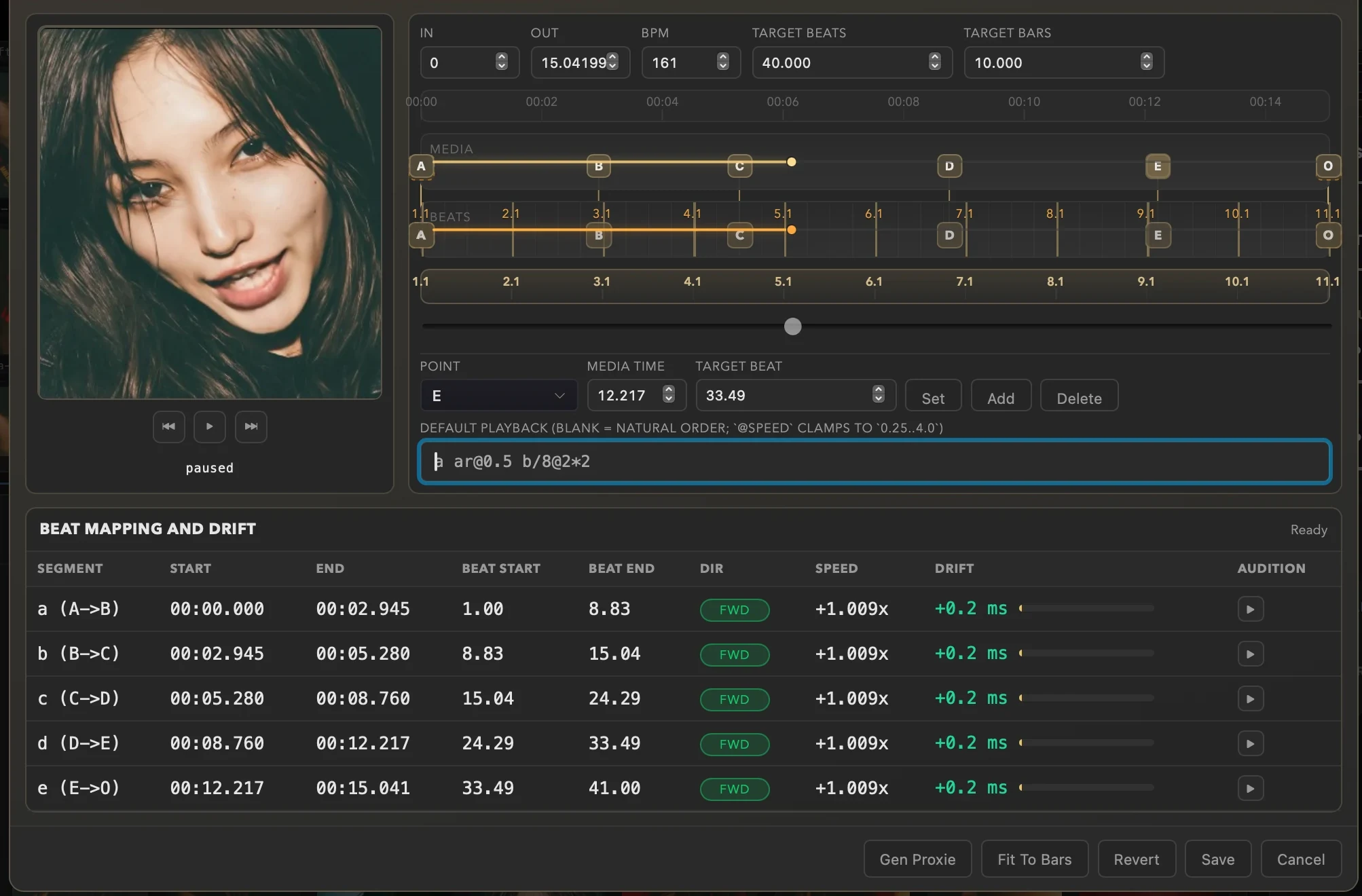1362x896 pixels.
Task: Click the FWD badge for segment c
Action: click(735, 699)
